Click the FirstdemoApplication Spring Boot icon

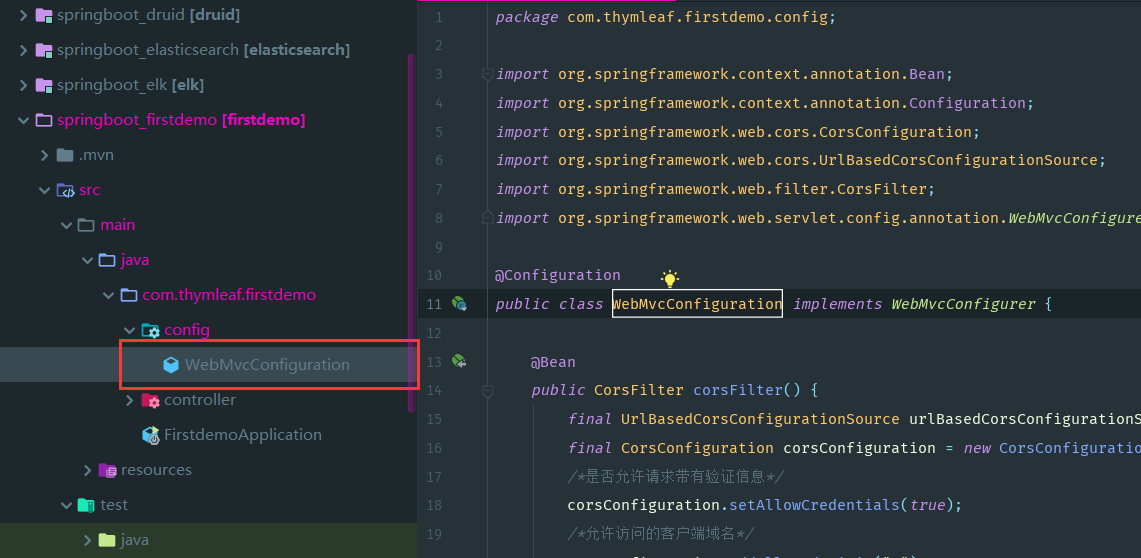pyautogui.click(x=151, y=435)
